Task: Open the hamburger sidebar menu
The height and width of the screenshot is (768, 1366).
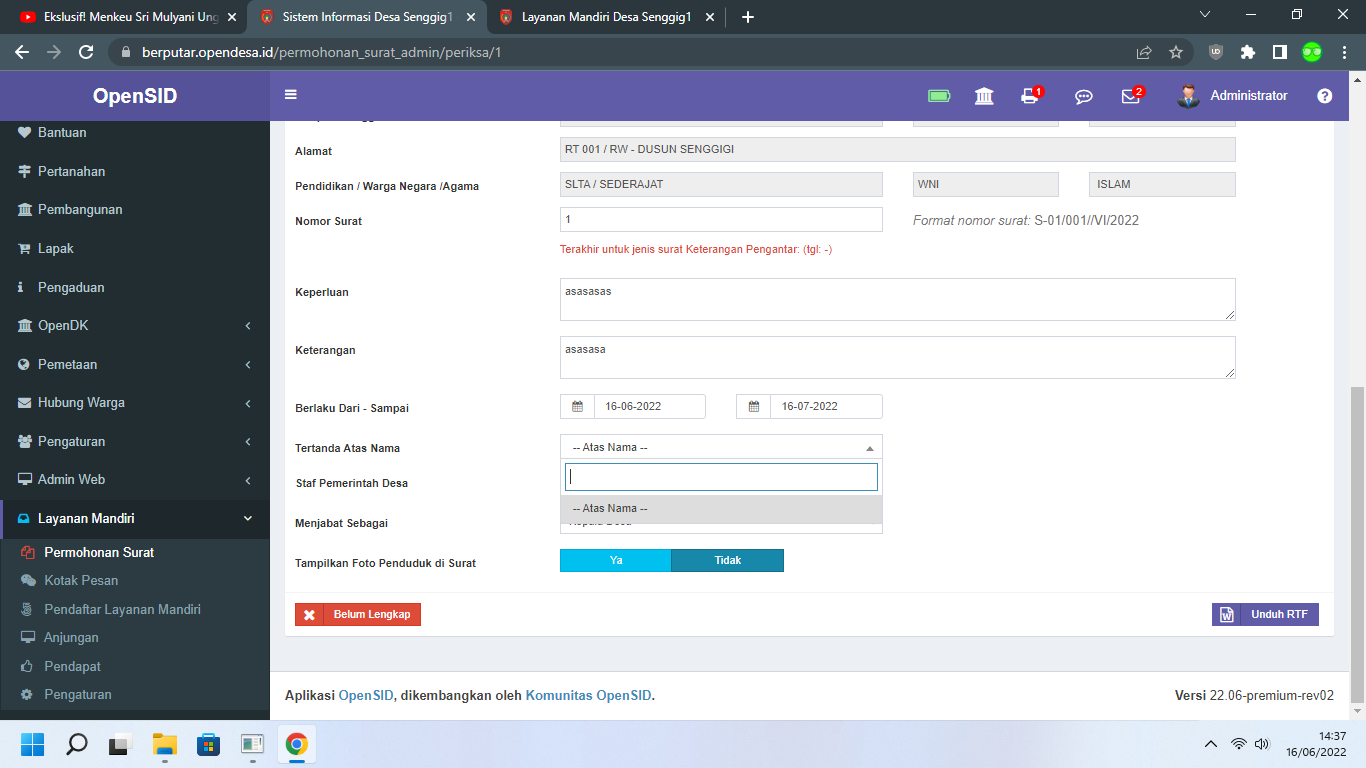Action: click(290, 94)
